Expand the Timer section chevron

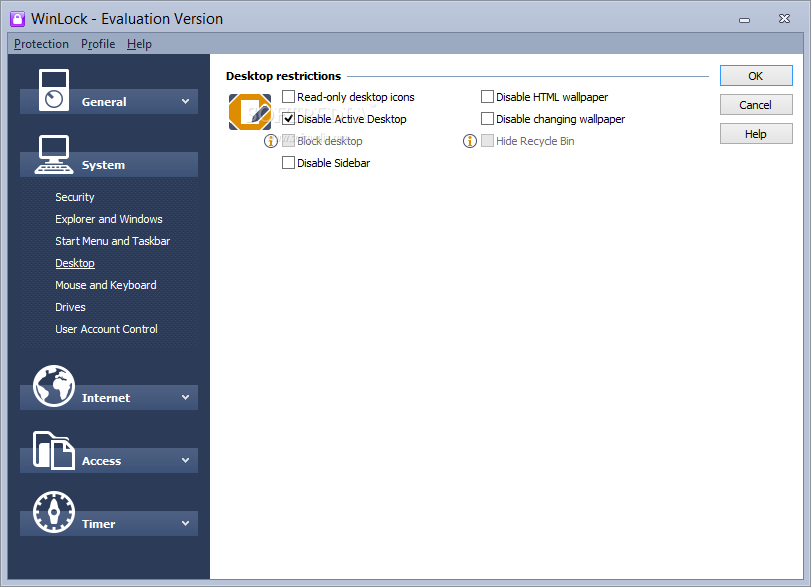pos(186,523)
